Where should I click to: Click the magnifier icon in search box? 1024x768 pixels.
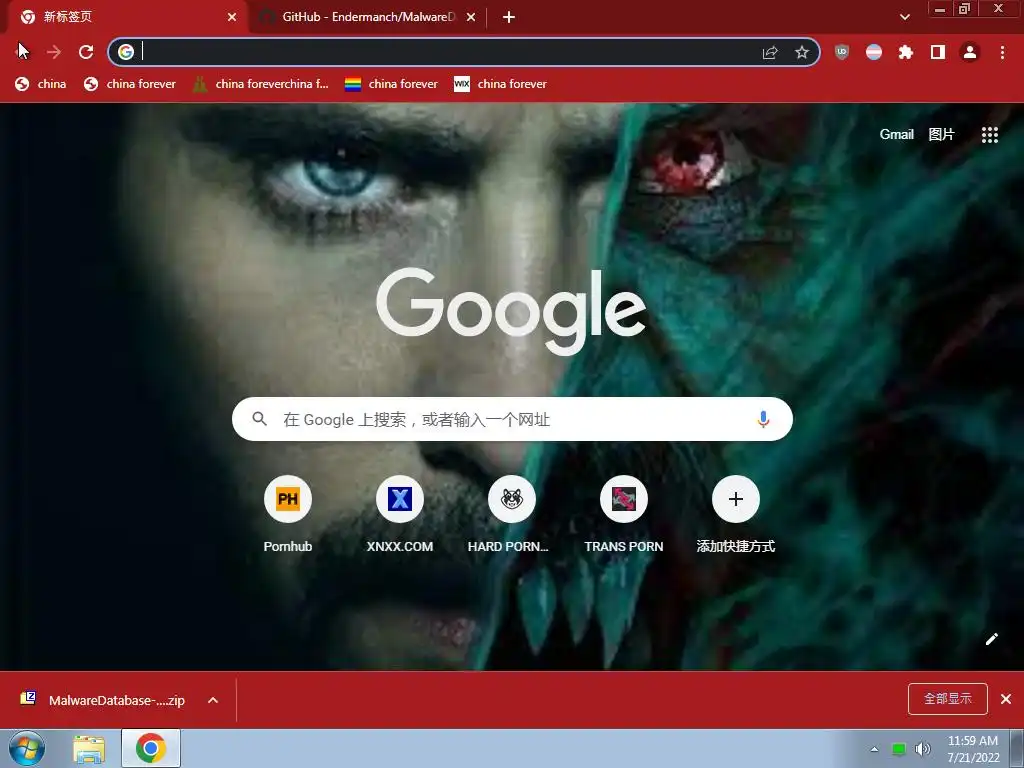(x=259, y=419)
